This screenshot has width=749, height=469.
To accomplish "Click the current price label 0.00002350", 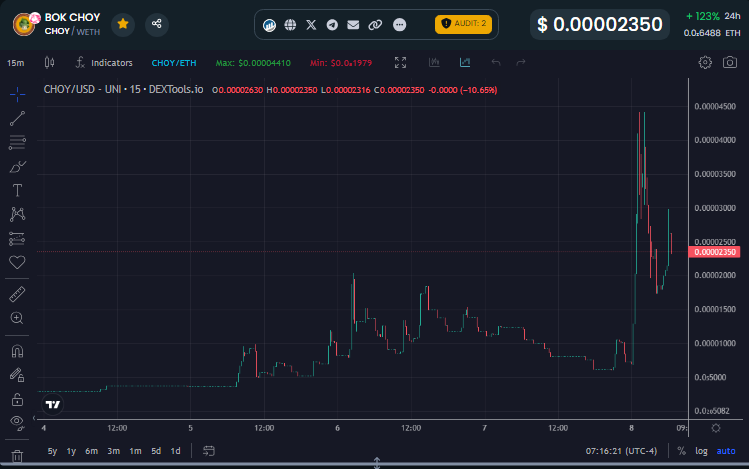I will coord(715,252).
